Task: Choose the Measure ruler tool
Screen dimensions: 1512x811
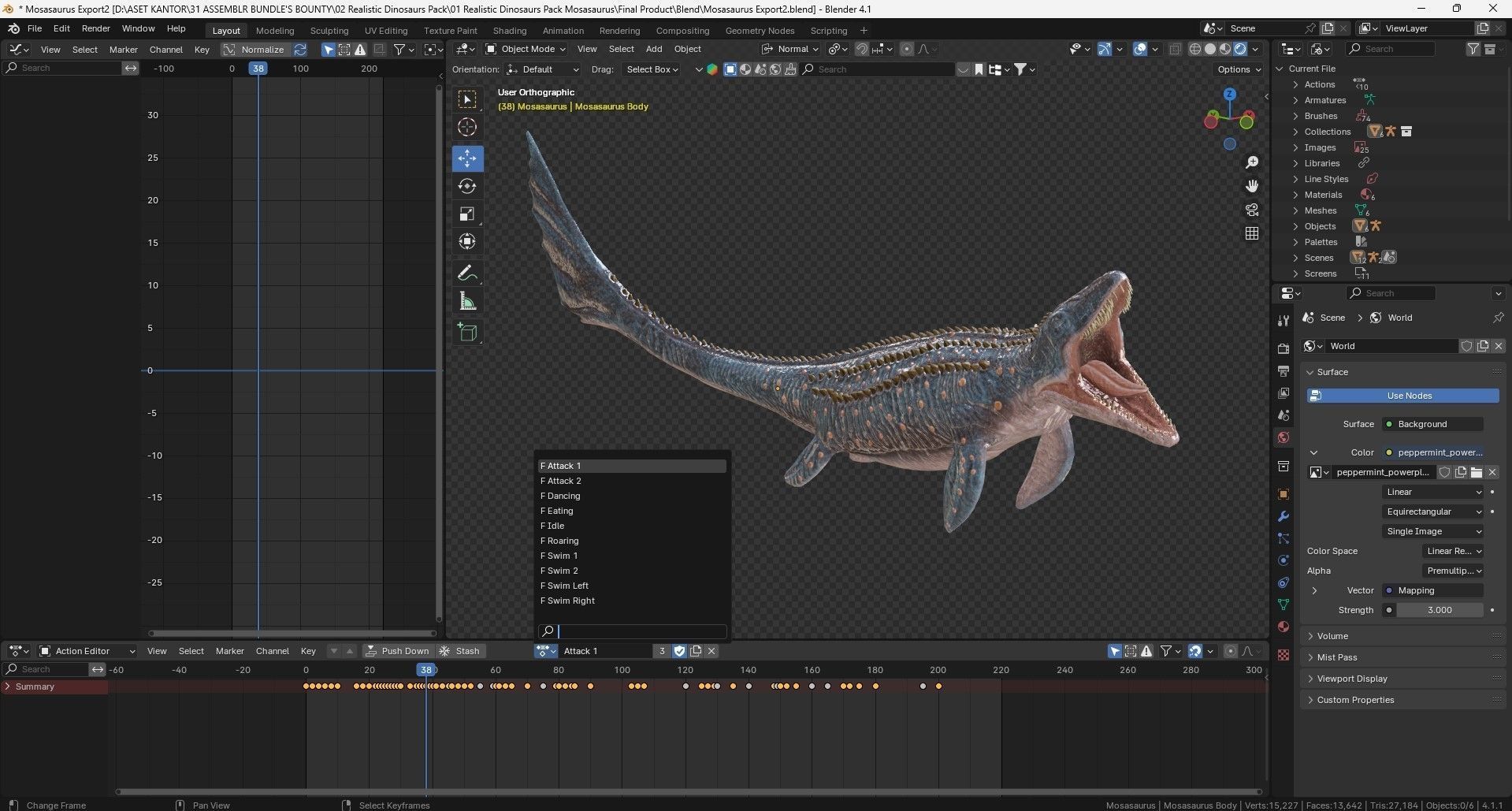Action: pos(467,301)
